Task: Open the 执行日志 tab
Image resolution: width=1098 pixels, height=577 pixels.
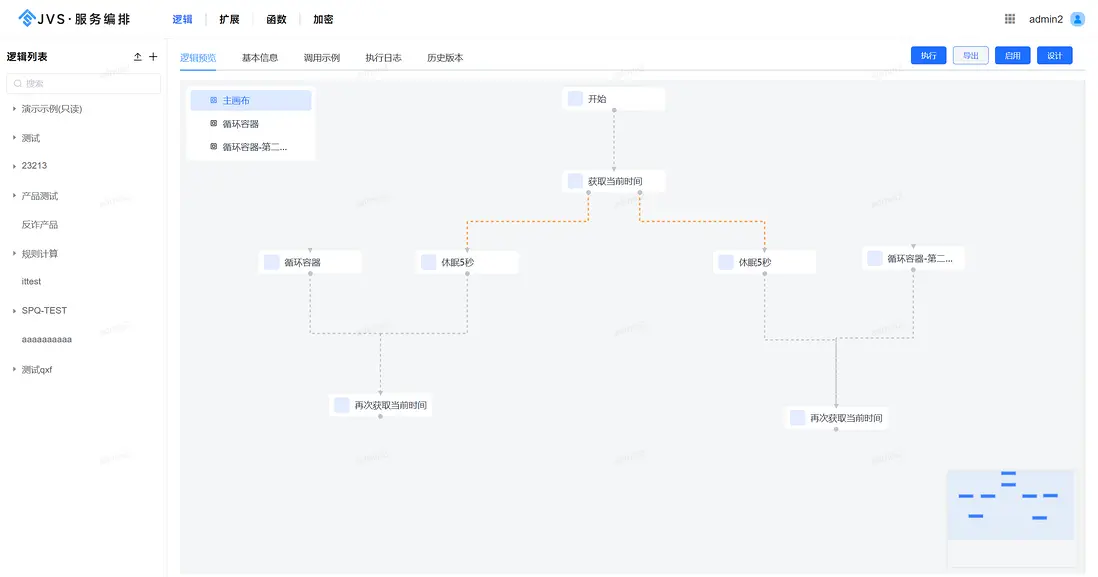Action: pyautogui.click(x=383, y=58)
